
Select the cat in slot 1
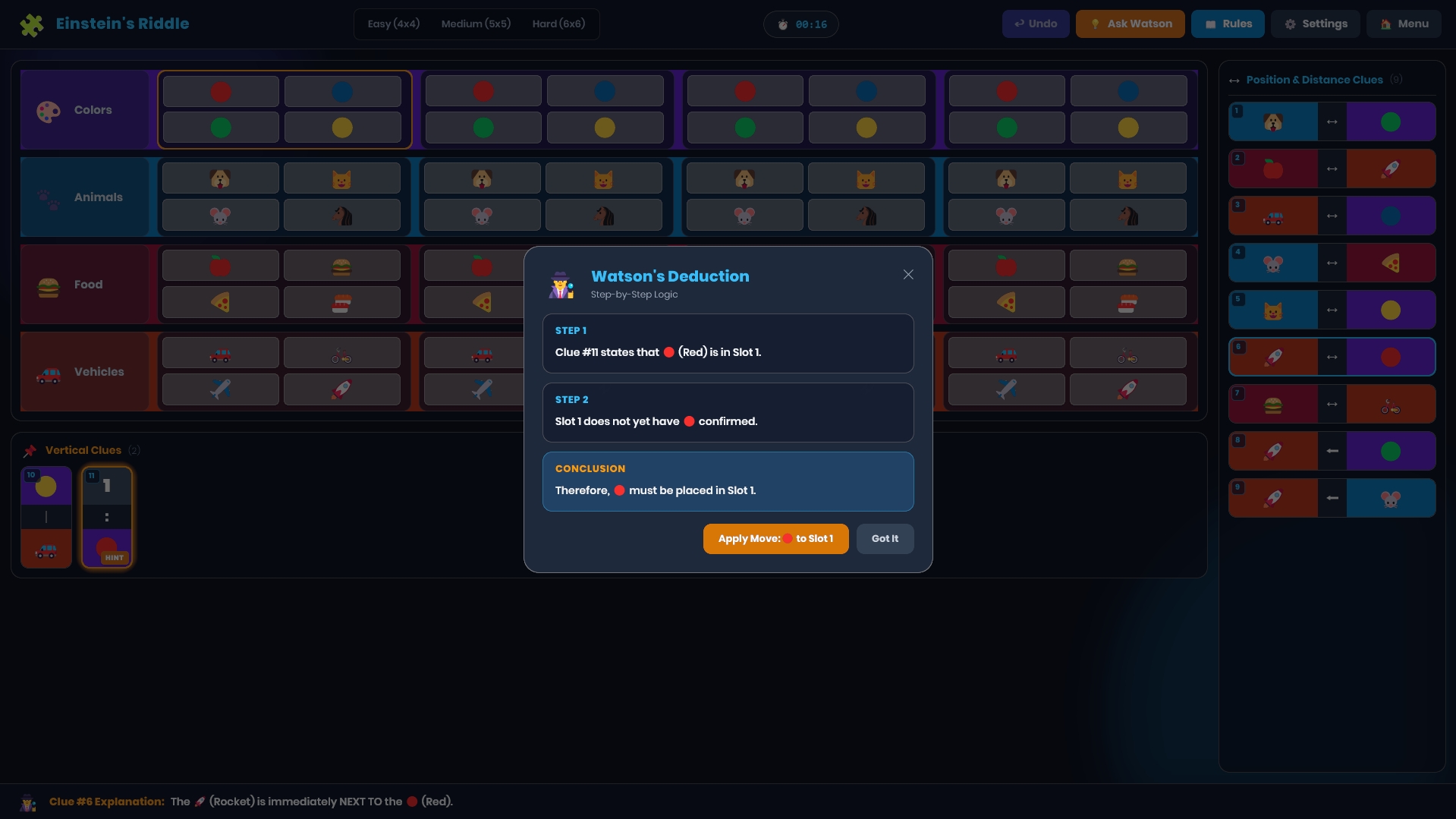click(x=341, y=179)
